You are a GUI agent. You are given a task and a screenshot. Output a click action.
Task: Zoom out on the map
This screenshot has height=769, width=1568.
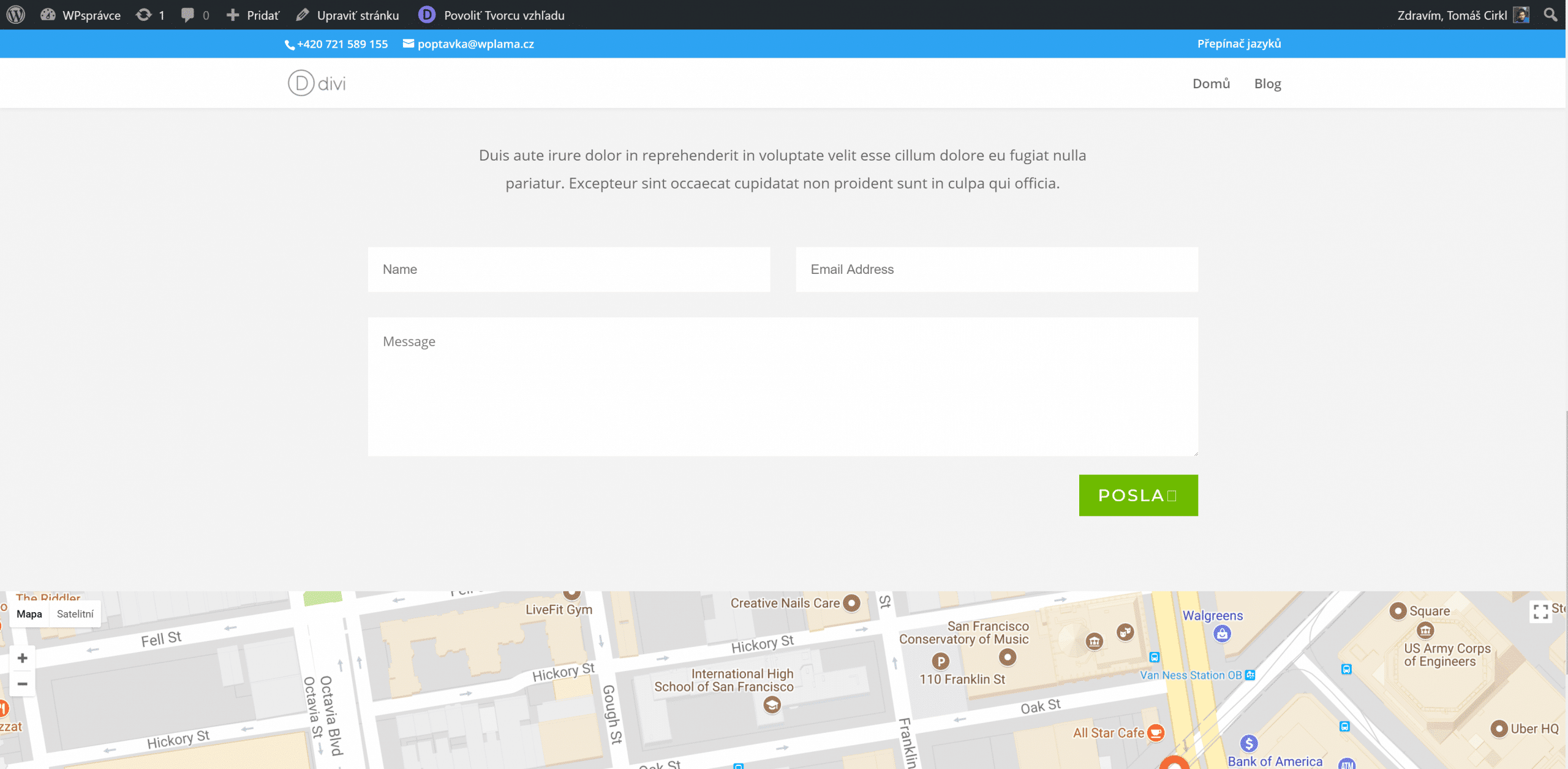pos(23,683)
